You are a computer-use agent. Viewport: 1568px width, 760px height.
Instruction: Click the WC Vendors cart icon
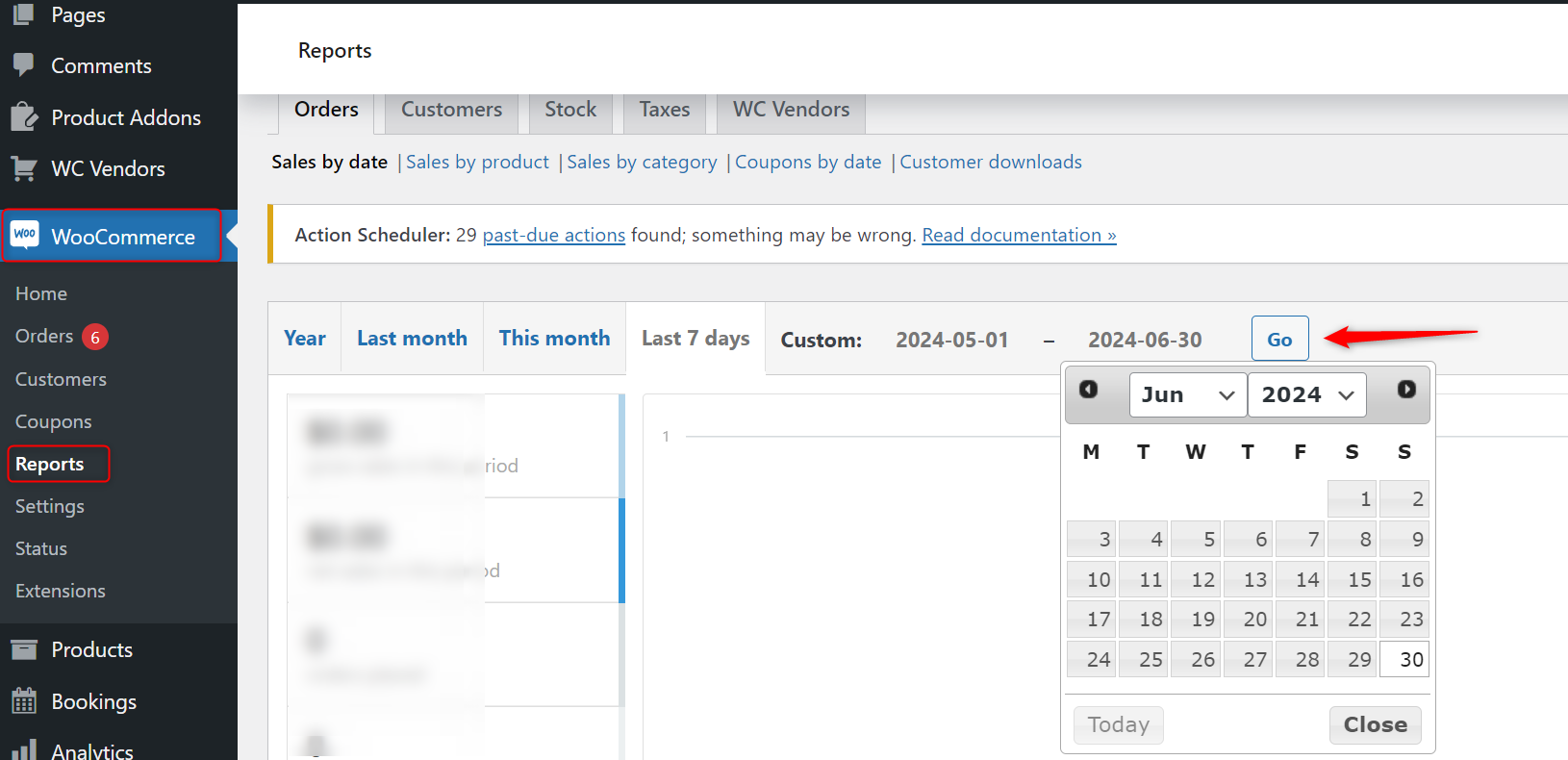point(24,168)
